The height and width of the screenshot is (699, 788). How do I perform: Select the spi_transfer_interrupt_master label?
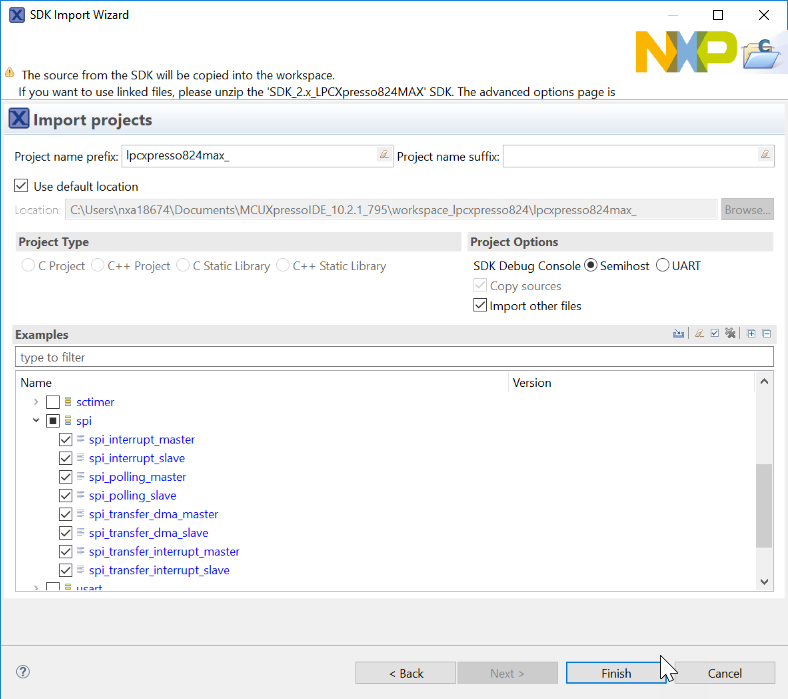point(164,551)
